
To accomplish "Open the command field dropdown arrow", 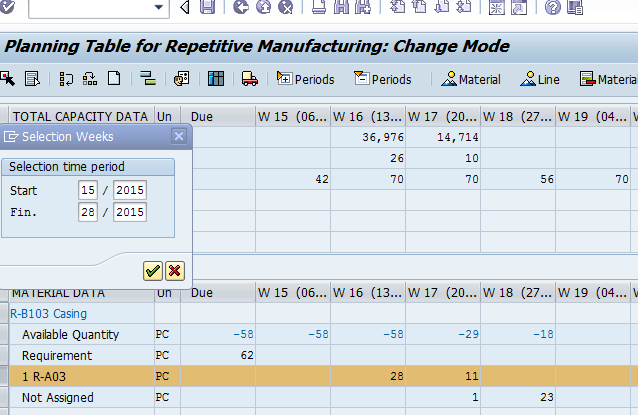I will point(159,7).
